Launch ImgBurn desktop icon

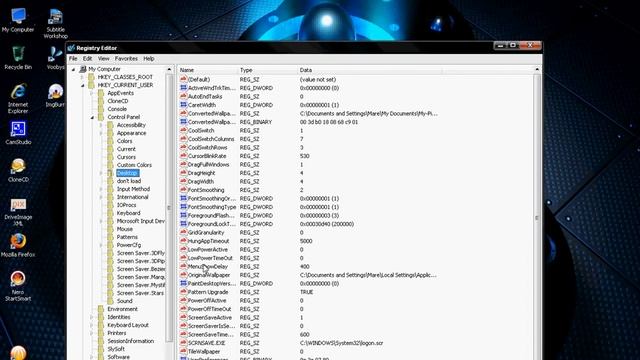(55, 95)
